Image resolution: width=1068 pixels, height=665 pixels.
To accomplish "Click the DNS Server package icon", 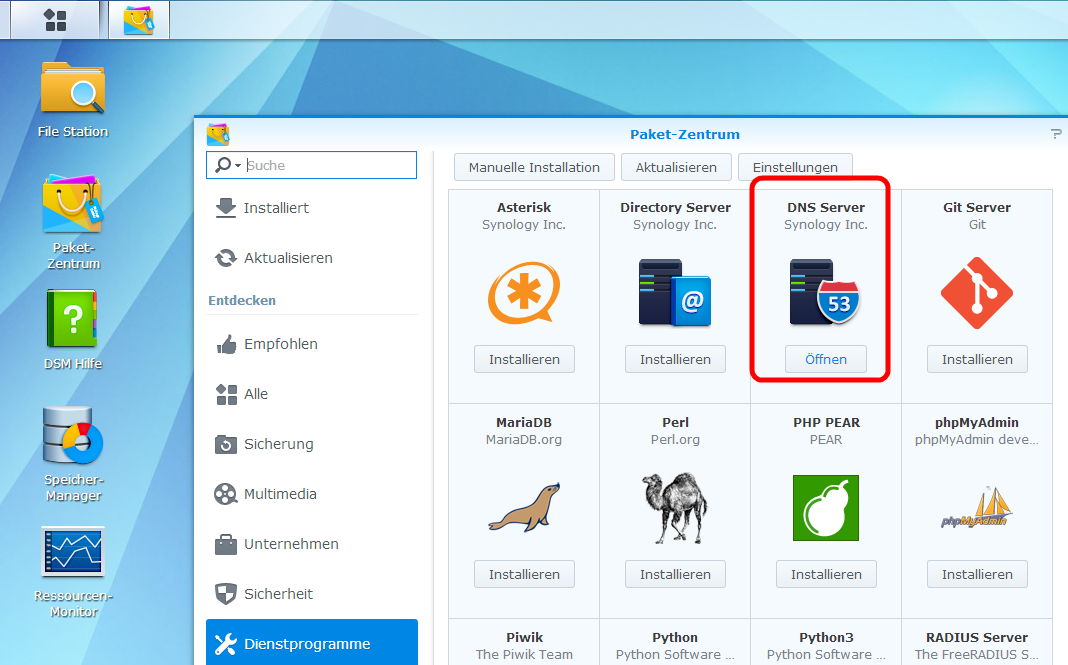I will pos(826,292).
